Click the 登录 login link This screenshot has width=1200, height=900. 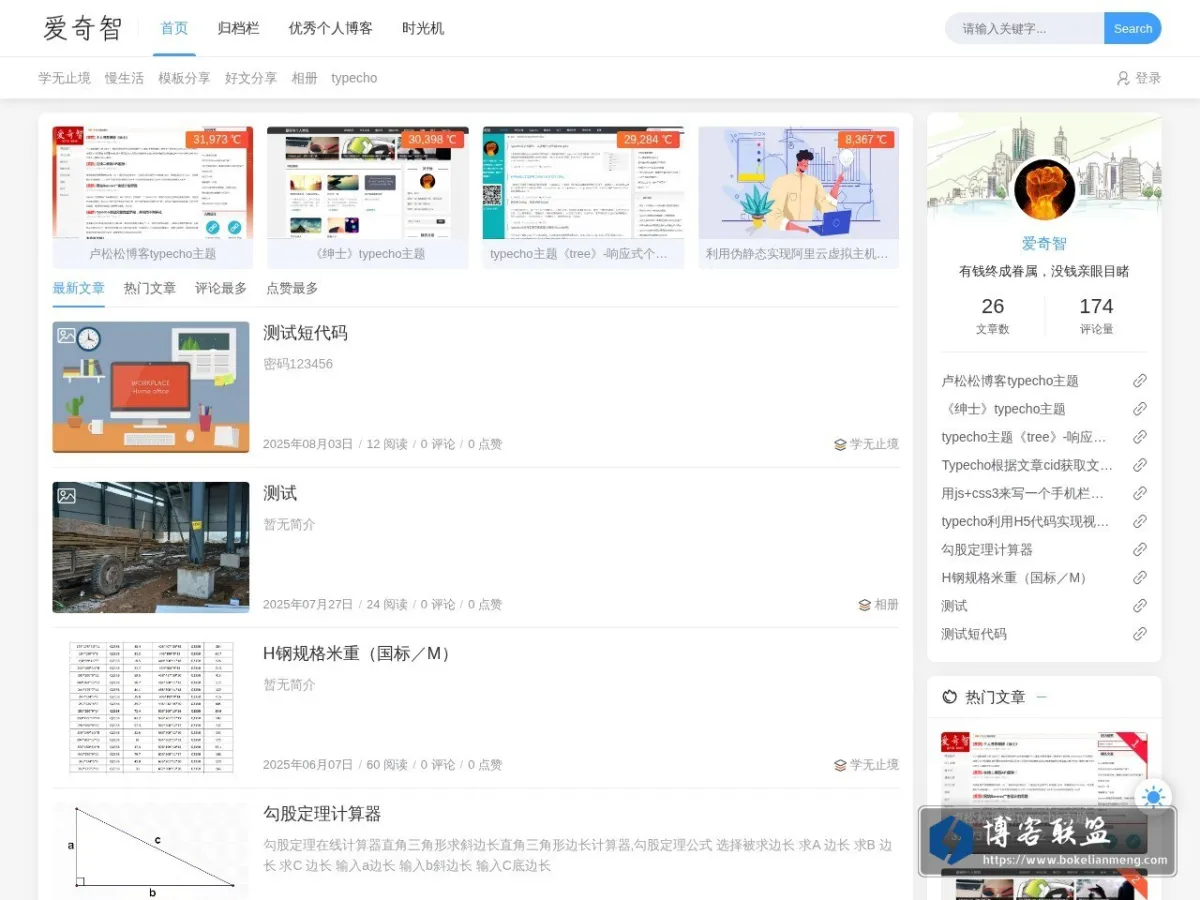coord(1148,78)
